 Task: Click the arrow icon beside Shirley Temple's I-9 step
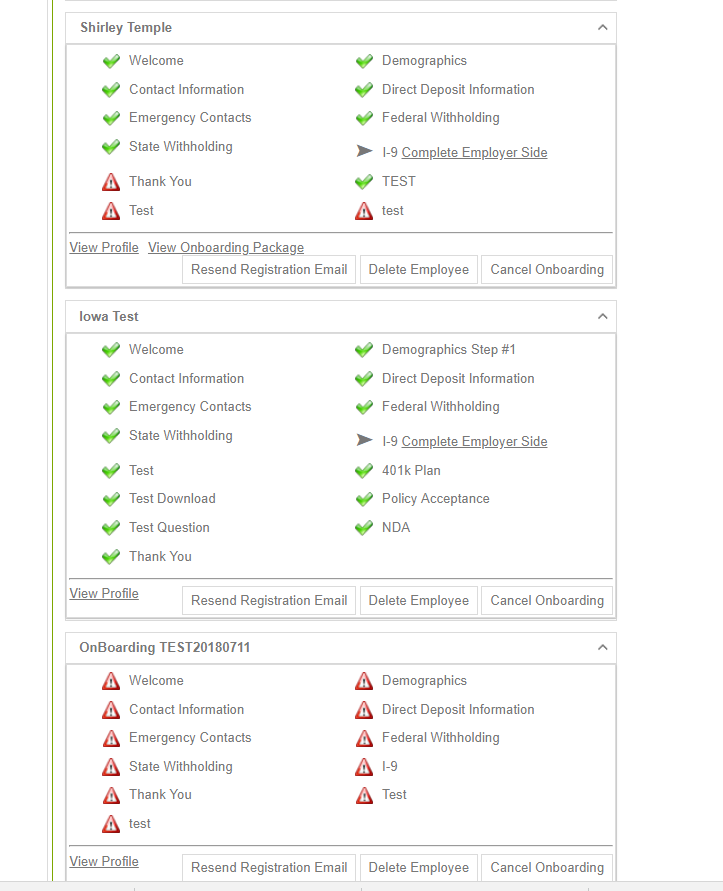(364, 151)
